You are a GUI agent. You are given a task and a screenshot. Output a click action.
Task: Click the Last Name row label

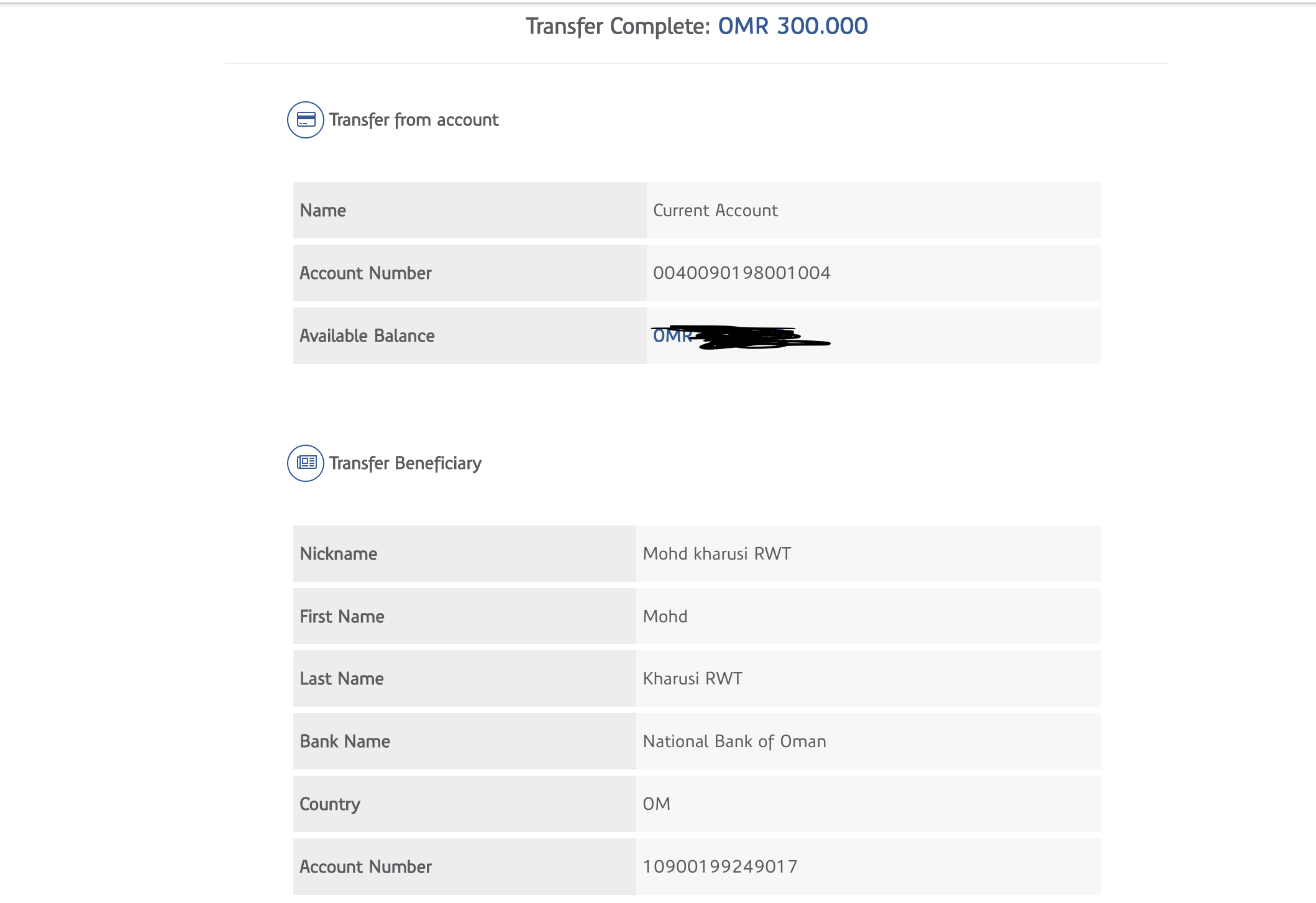(x=342, y=679)
